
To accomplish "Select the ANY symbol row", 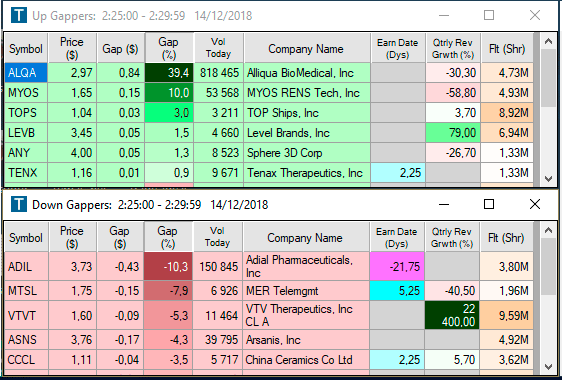I will [26, 153].
